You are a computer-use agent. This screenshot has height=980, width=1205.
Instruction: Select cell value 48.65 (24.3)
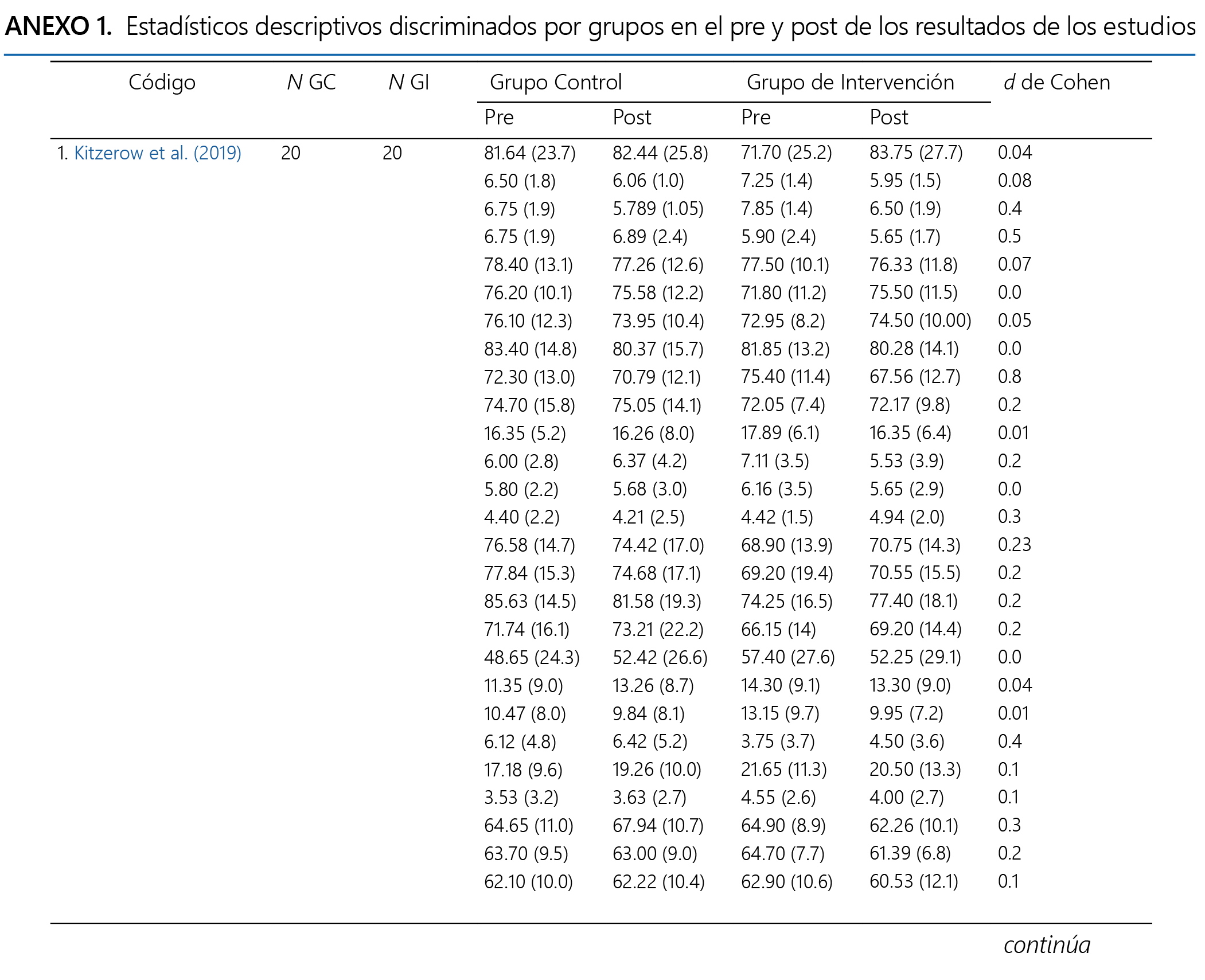(532, 658)
